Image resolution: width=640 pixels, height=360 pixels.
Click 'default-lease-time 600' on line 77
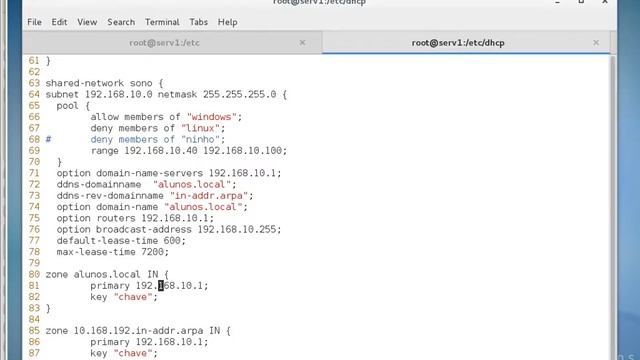[118, 241]
